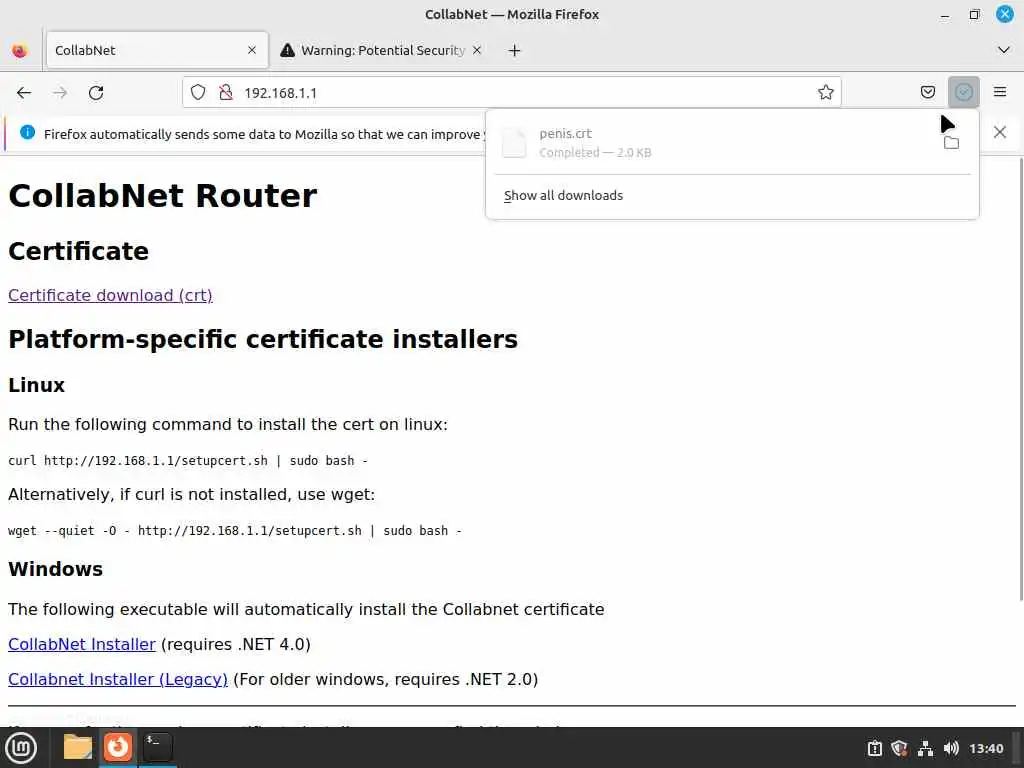Click the Firefox taskbar button
The image size is (1024, 768).
pos(118,747)
